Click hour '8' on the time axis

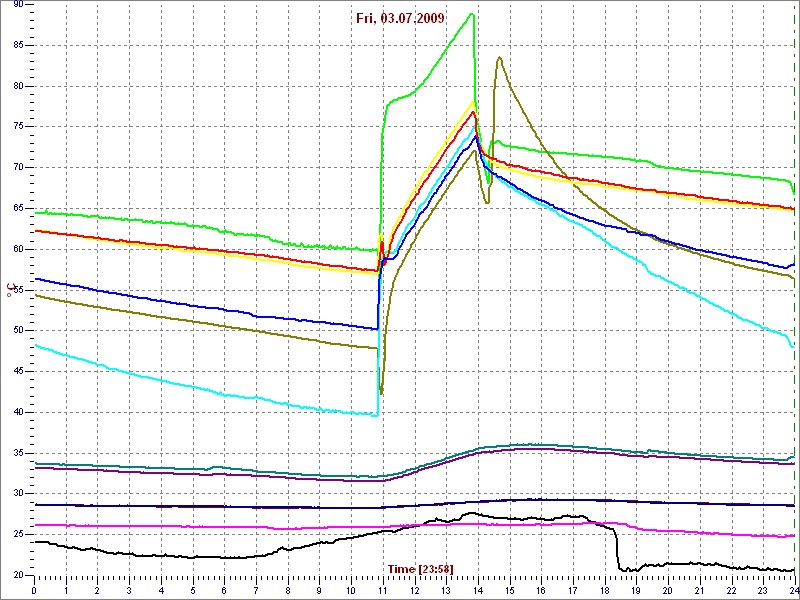(288, 589)
